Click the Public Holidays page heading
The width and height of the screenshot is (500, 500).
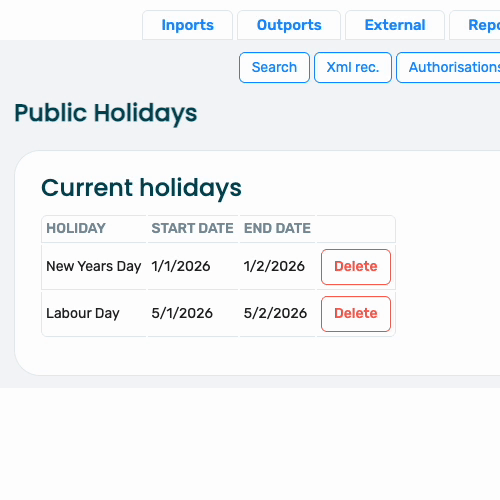tap(106, 113)
